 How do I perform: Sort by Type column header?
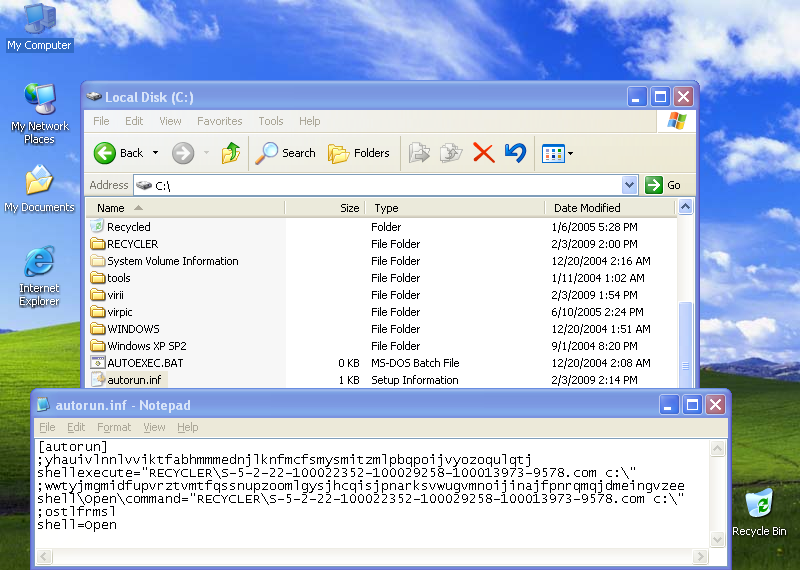click(455, 208)
